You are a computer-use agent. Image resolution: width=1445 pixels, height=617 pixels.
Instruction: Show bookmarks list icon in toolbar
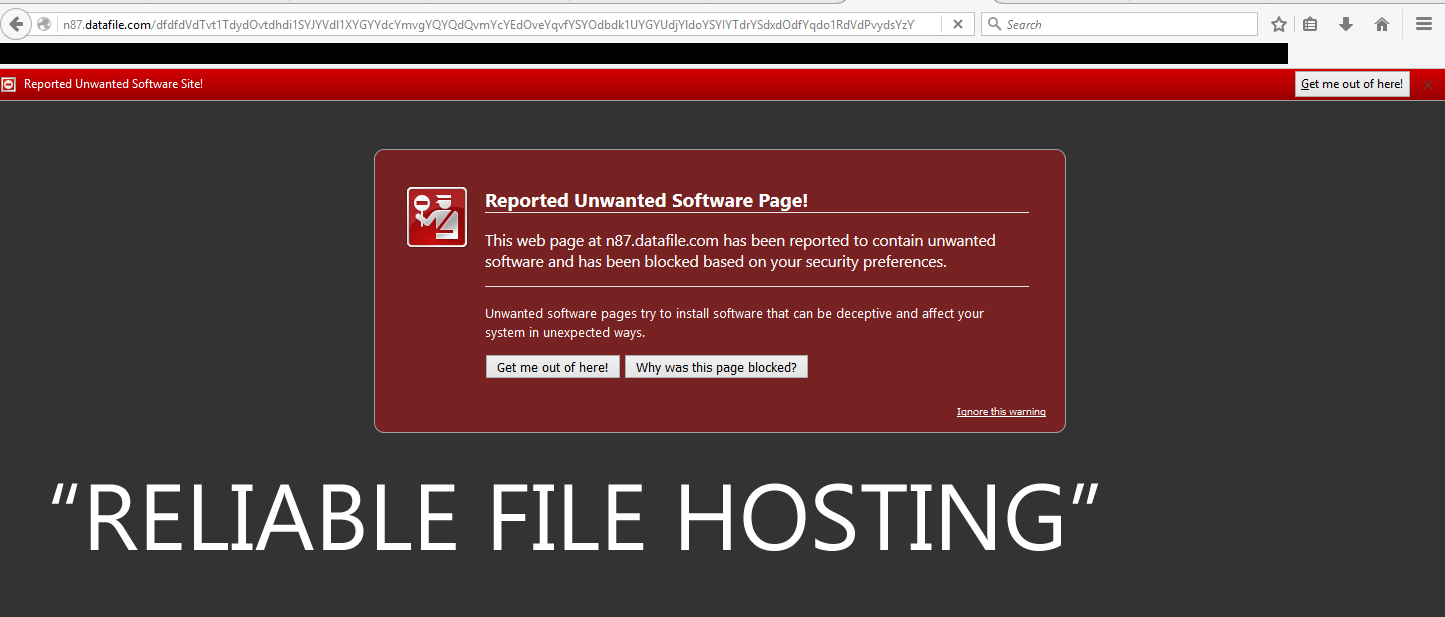[x=1310, y=24]
